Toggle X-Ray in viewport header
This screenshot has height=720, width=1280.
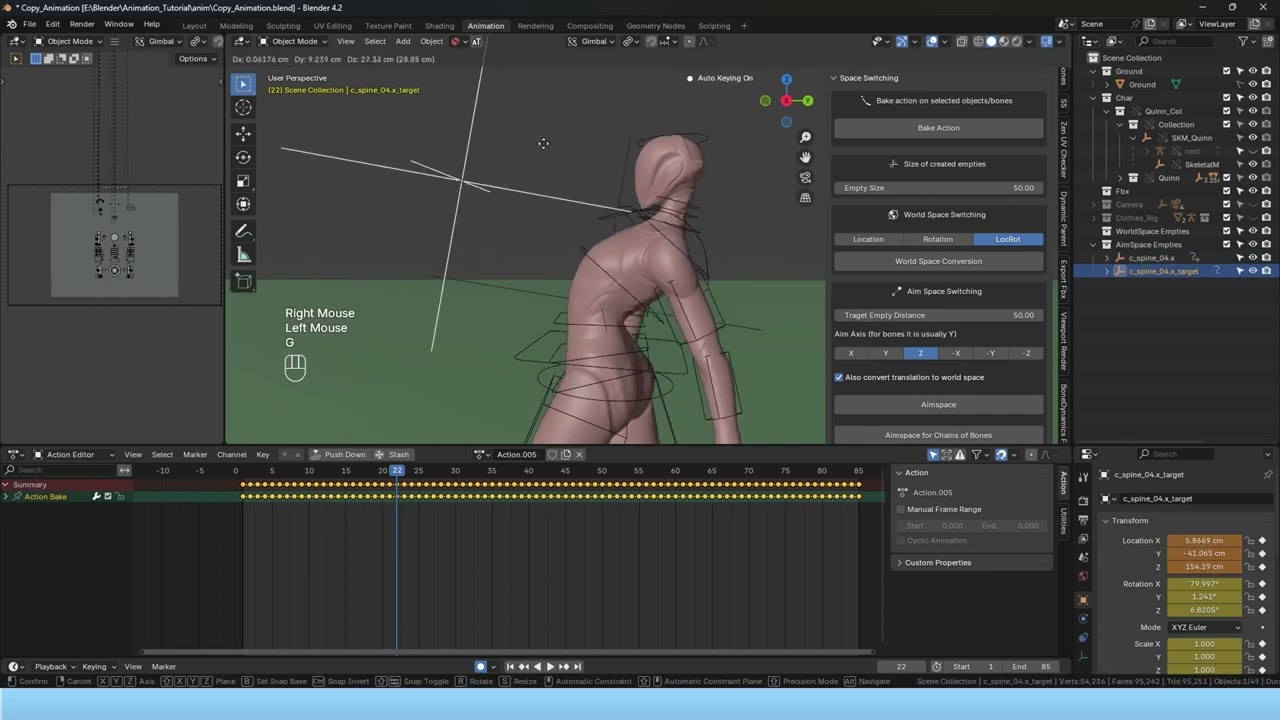point(962,41)
